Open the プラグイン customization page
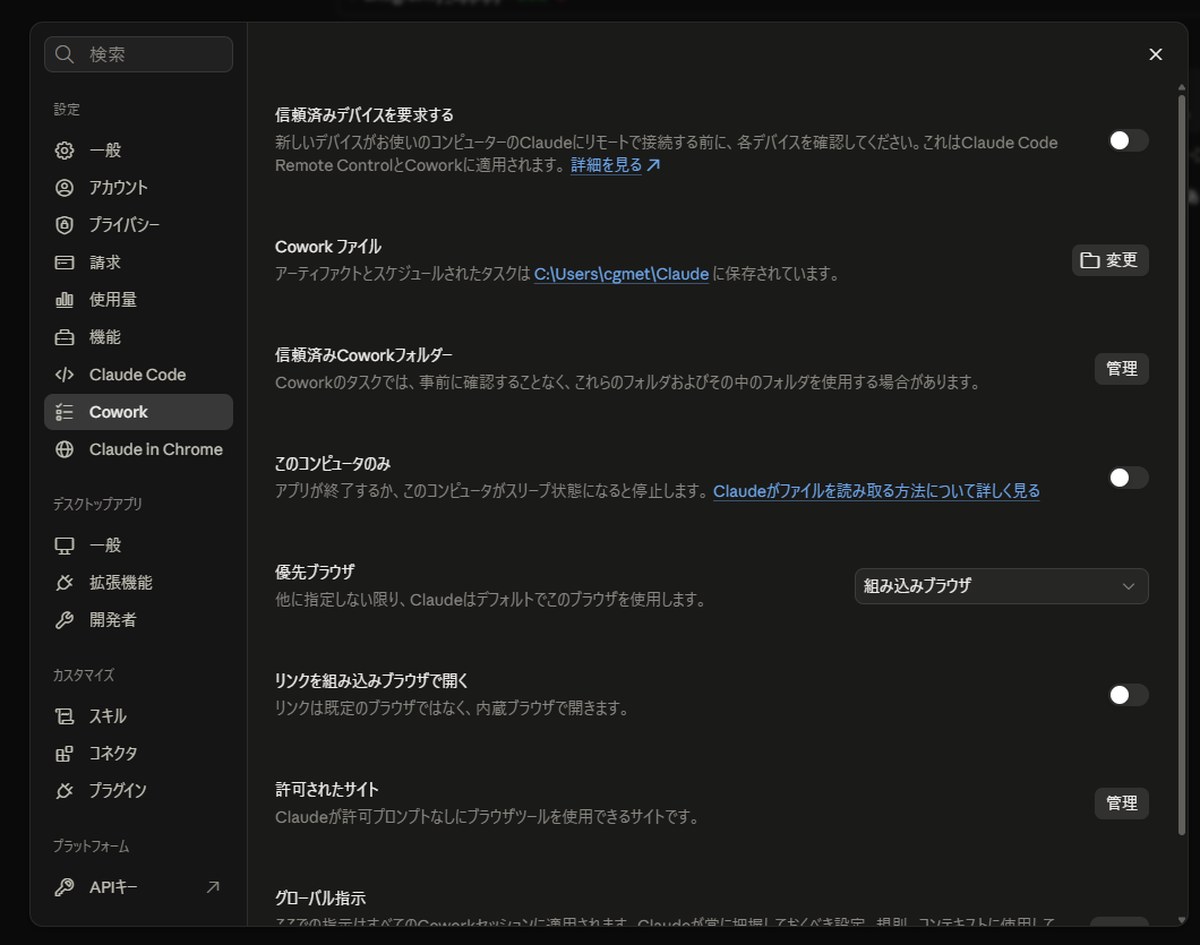The image size is (1200, 945). click(x=138, y=790)
